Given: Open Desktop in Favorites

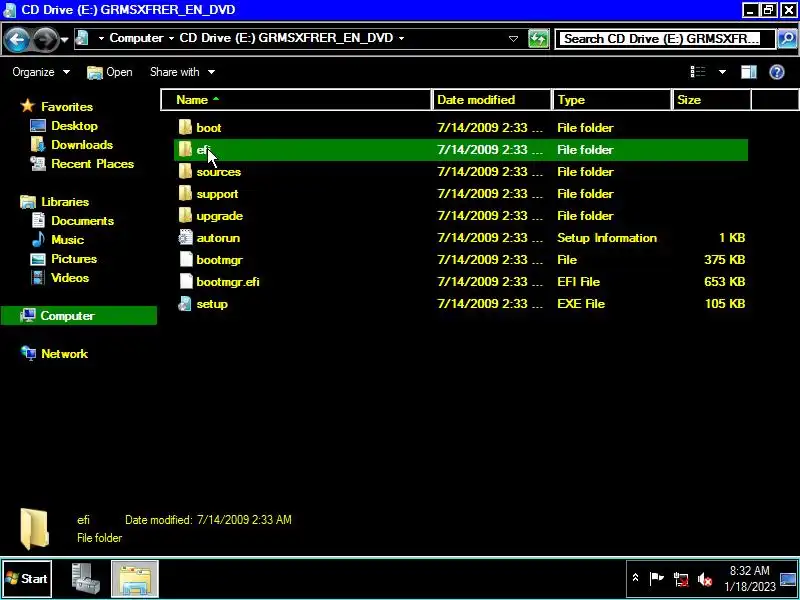Looking at the screenshot, I should pos(74,126).
